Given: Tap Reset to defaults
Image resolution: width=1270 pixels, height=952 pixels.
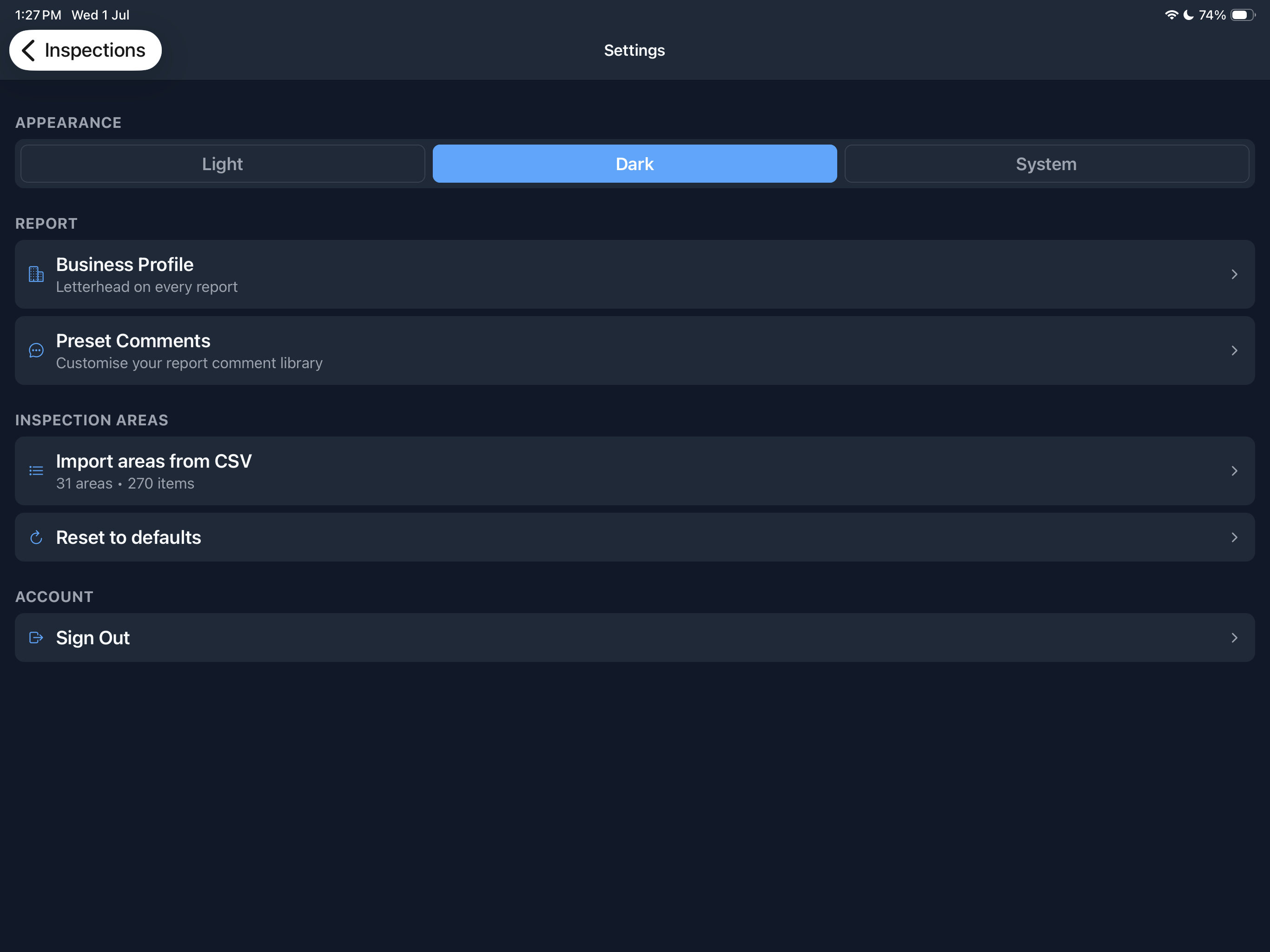Looking at the screenshot, I should [635, 537].
